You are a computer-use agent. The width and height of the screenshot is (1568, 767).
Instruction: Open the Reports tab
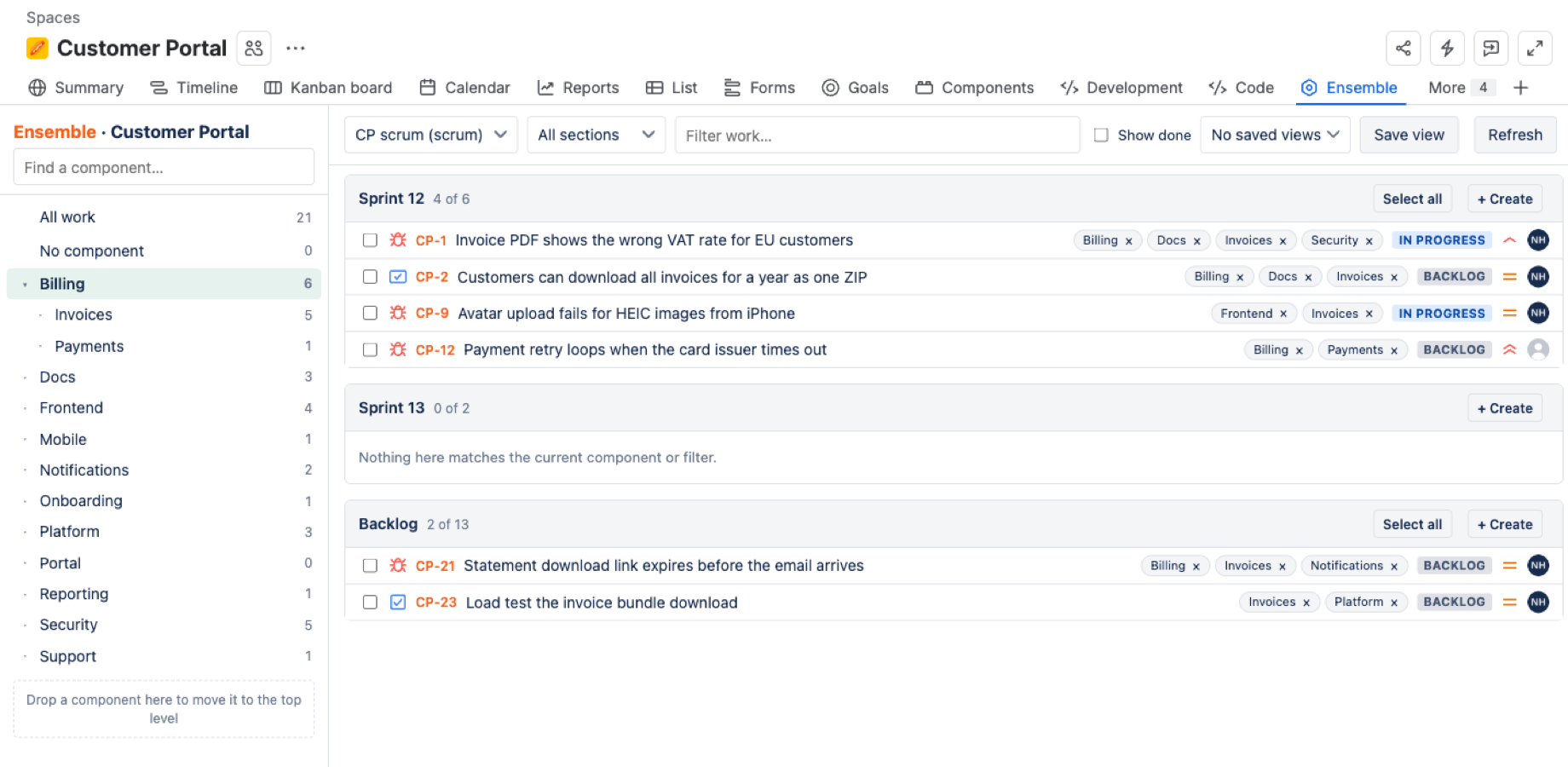578,88
